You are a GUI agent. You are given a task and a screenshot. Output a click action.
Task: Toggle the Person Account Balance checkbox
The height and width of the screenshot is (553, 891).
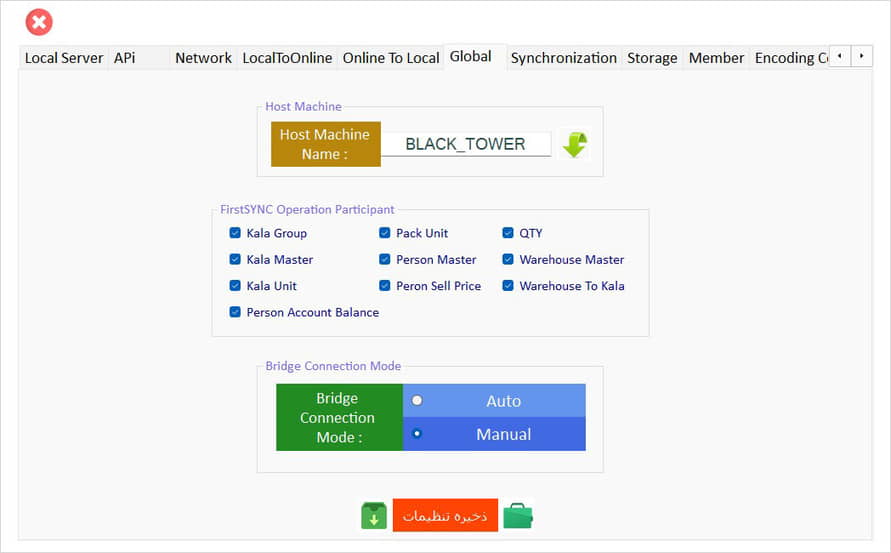pos(236,312)
